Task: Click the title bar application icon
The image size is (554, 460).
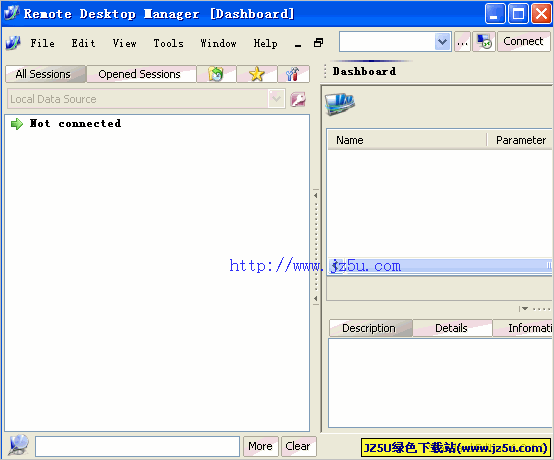Action: click(x=12, y=13)
